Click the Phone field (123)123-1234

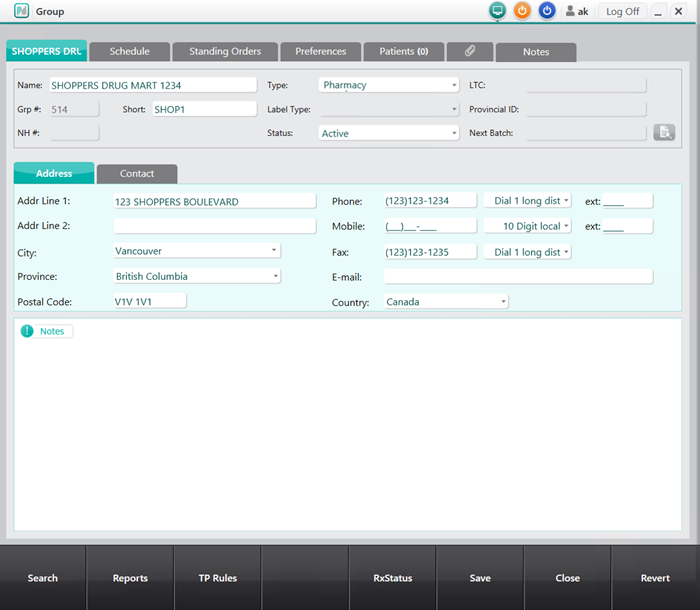pos(430,201)
